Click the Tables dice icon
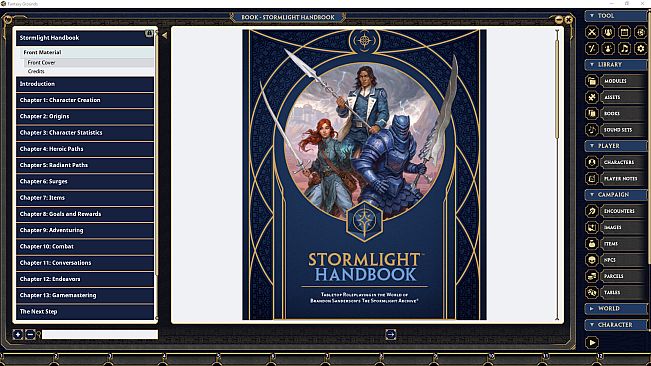 coord(592,292)
